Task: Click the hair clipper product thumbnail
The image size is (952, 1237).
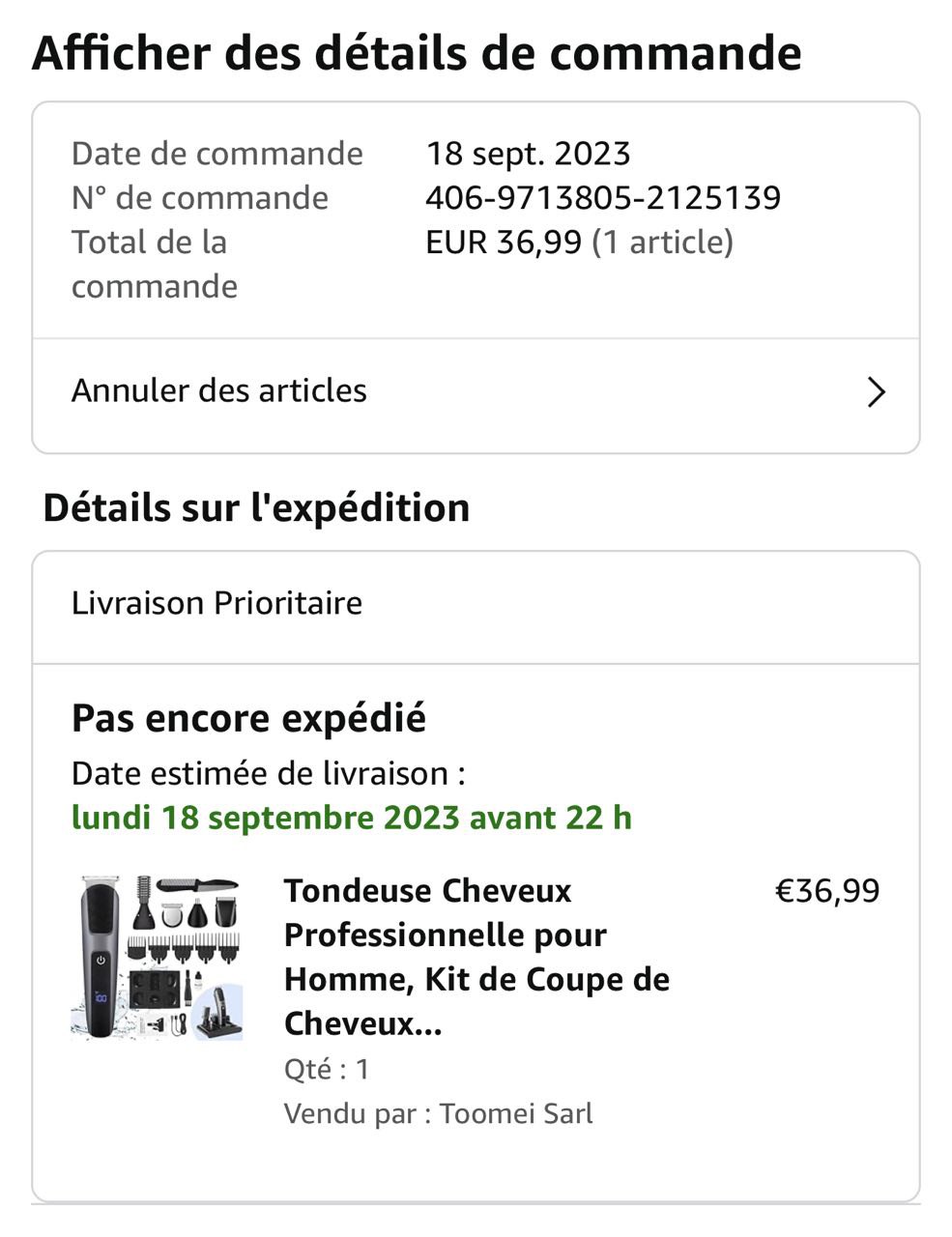Action: point(157,957)
